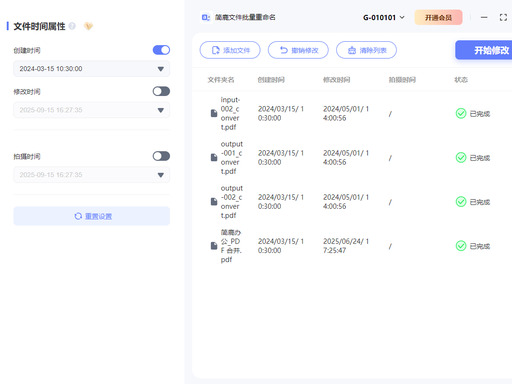This screenshot has height=384, width=512.
Task: Click green check status for output-001_convert.pdf
Action: pyautogui.click(x=461, y=158)
